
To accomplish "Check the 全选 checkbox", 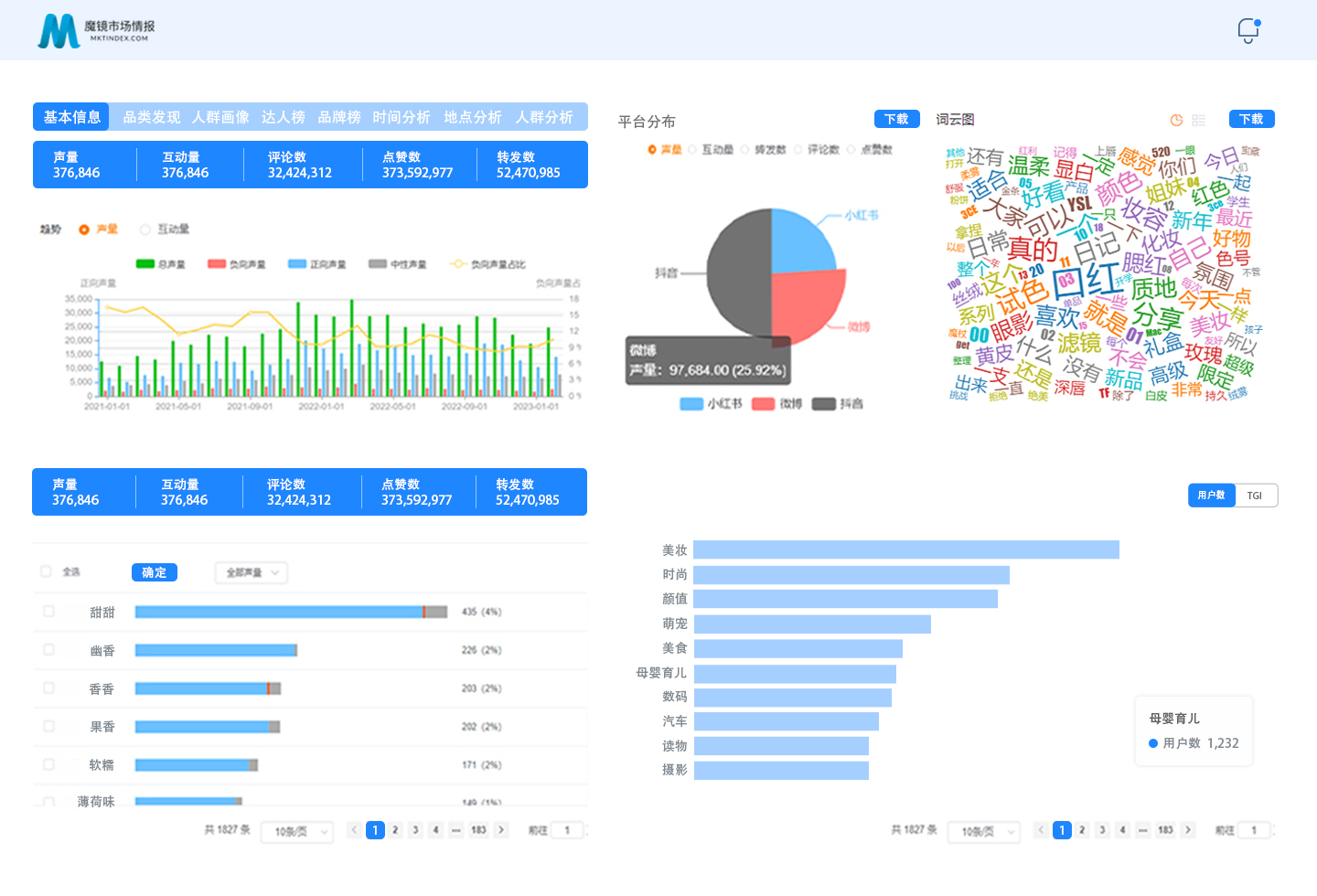I will click(46, 571).
